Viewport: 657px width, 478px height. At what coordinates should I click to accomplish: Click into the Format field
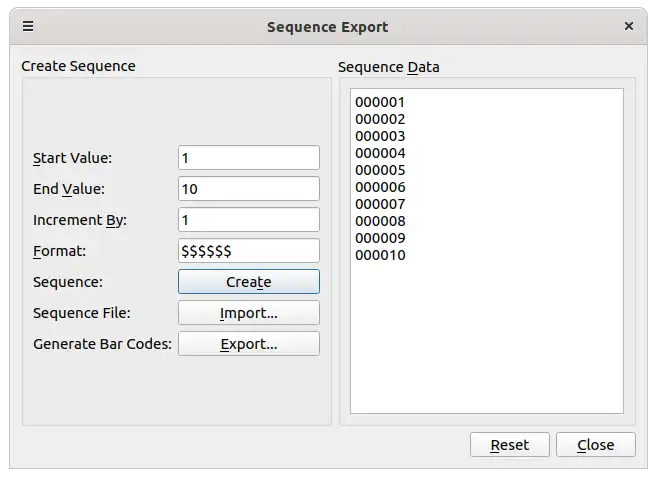tap(248, 251)
